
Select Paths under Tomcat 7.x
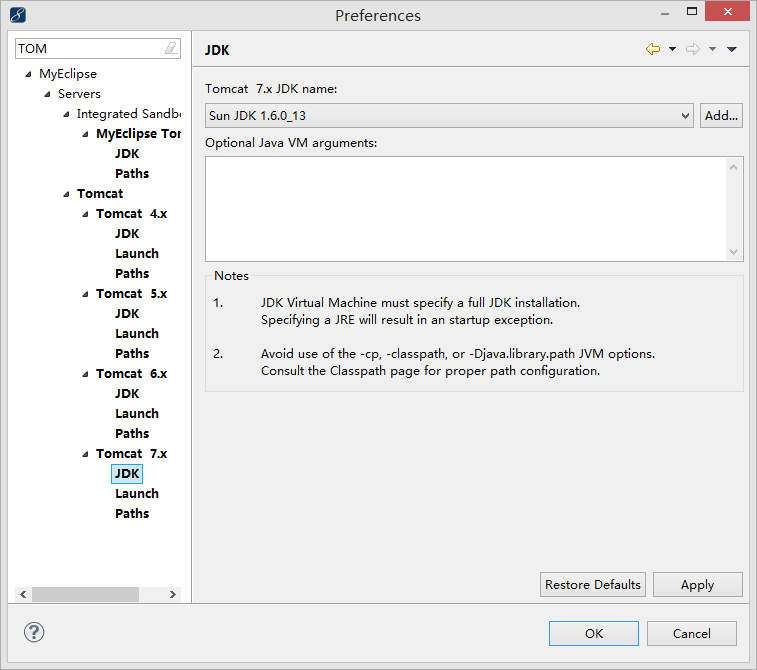pos(132,514)
